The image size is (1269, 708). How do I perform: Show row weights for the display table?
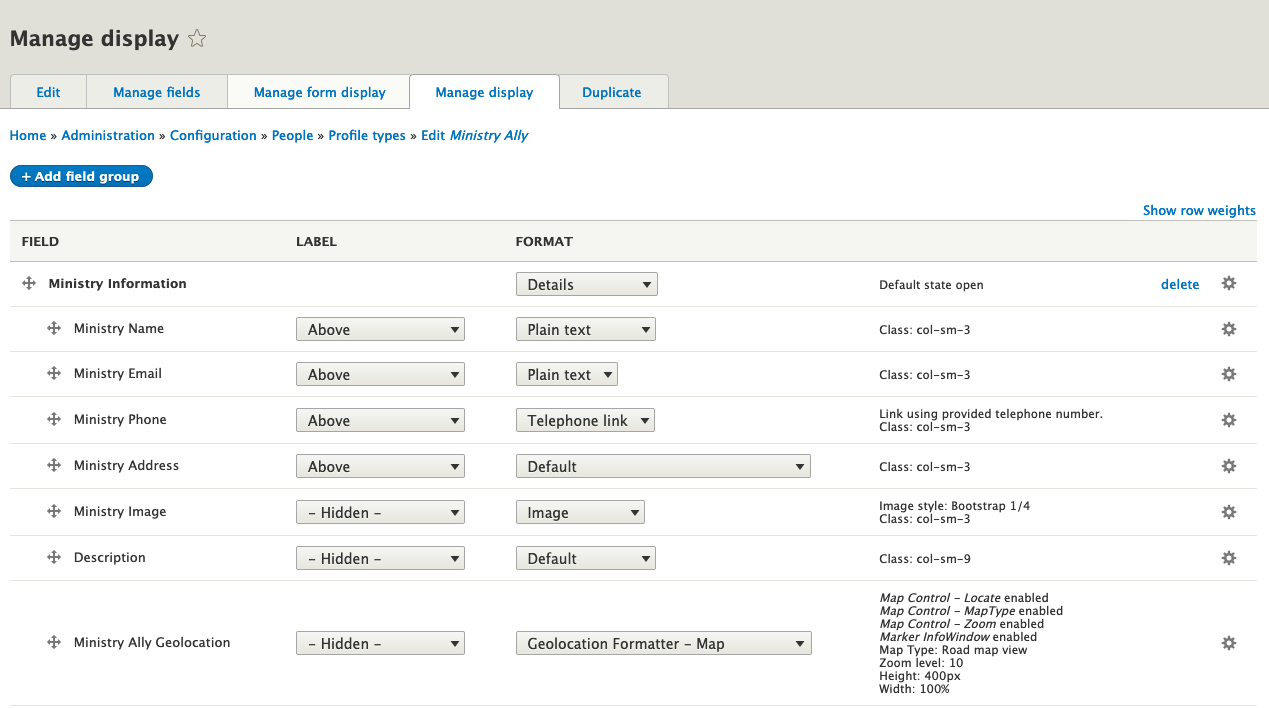click(1199, 210)
